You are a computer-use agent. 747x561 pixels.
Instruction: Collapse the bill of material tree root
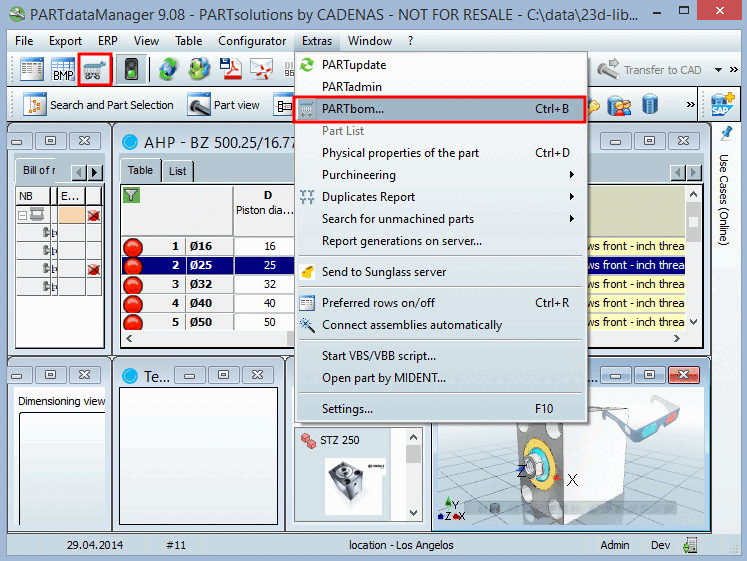[22, 216]
